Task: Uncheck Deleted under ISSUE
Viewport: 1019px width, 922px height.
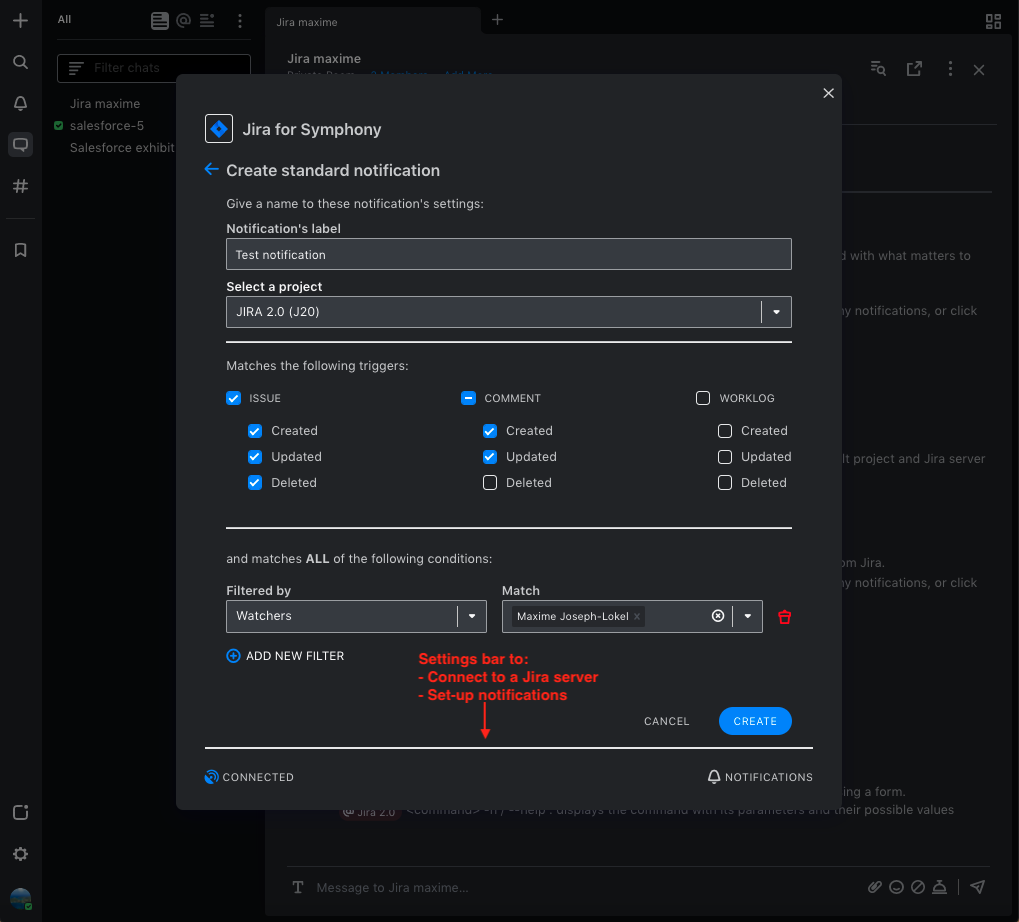Action: (x=255, y=483)
